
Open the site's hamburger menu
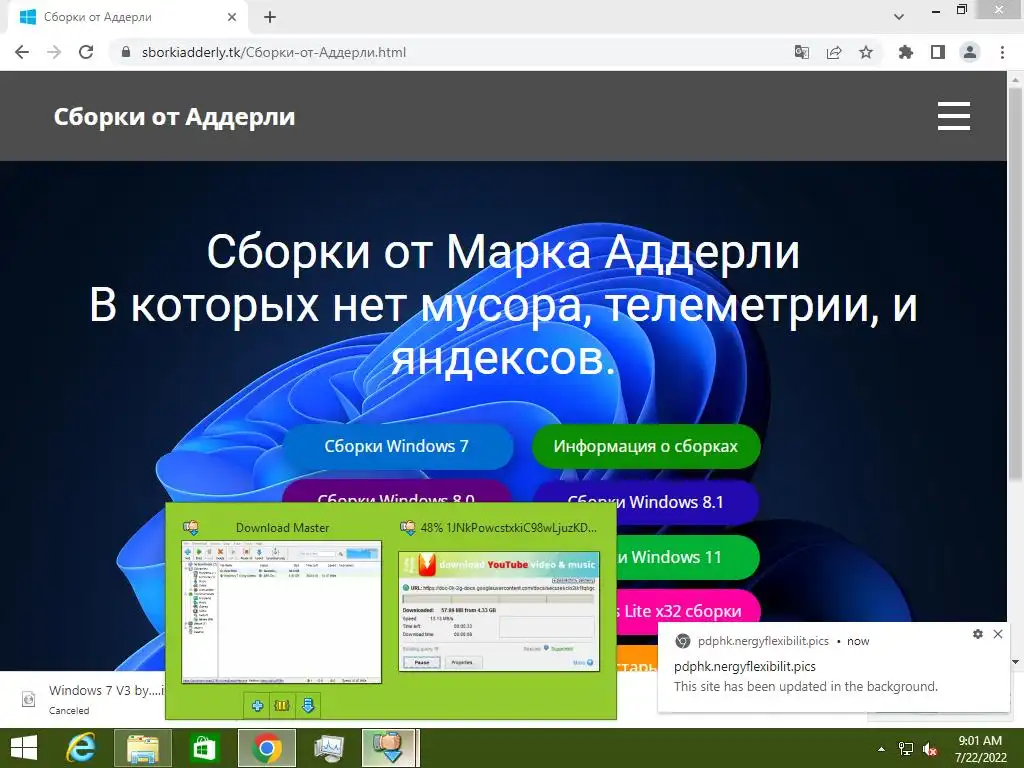[953, 116]
